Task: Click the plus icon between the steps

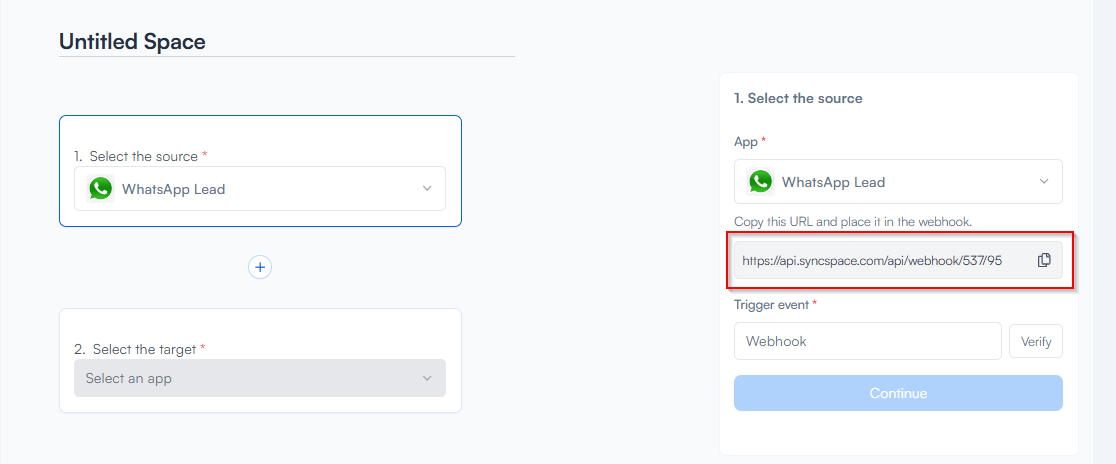Action: [x=260, y=267]
